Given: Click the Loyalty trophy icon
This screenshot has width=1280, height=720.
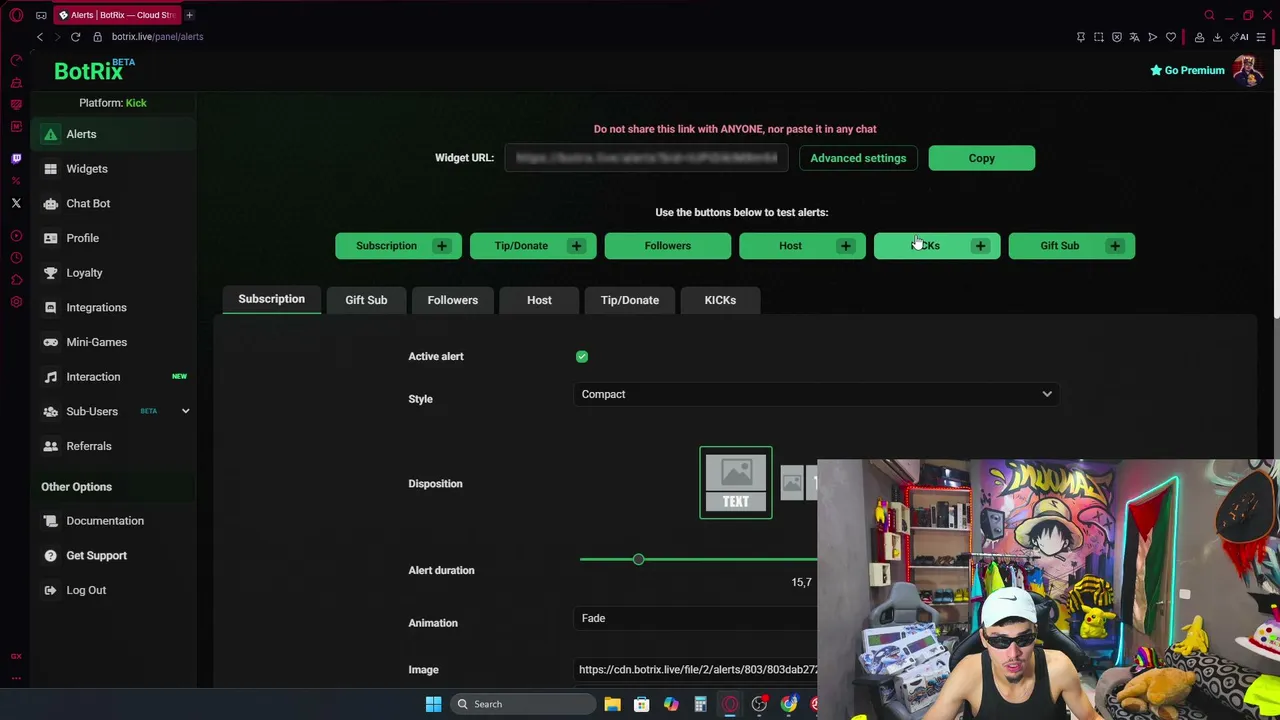Looking at the screenshot, I should [50, 273].
